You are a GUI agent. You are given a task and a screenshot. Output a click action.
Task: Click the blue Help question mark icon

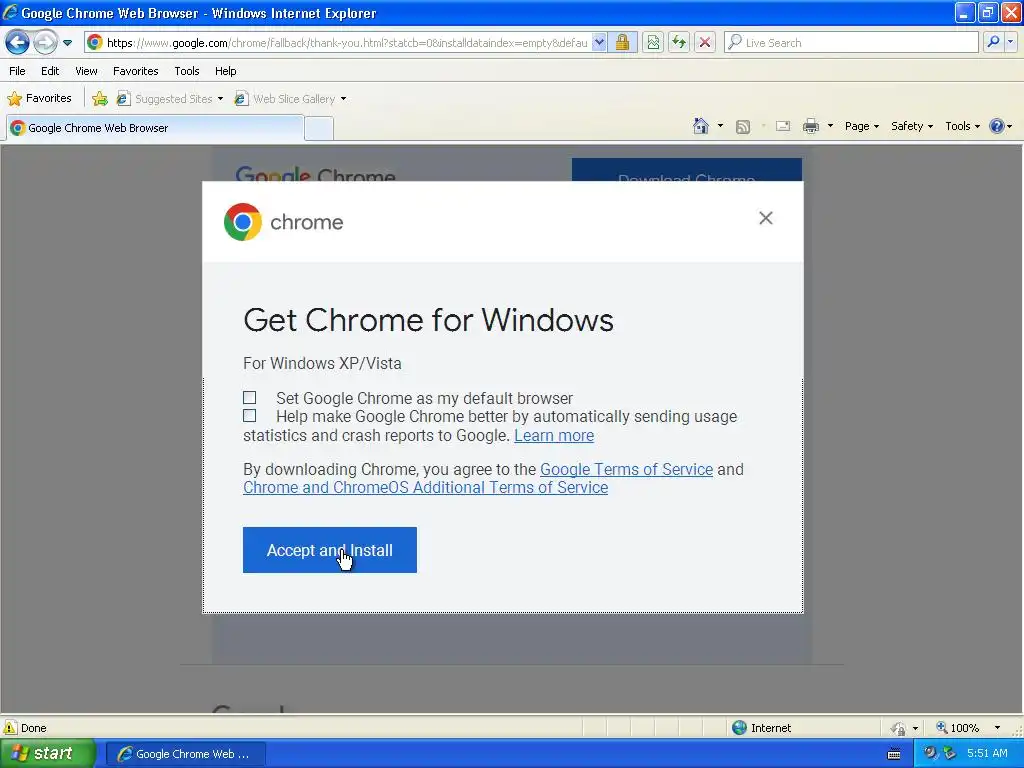pos(997,126)
